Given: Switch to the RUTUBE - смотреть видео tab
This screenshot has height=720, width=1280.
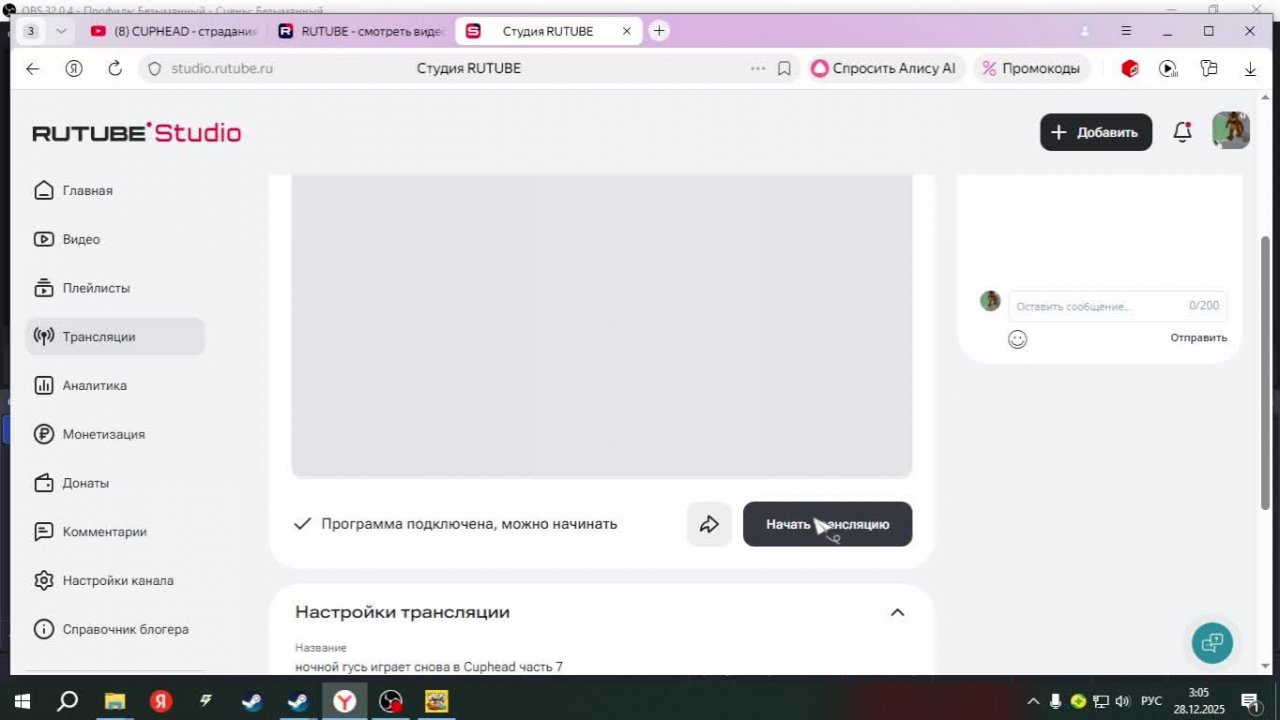Looking at the screenshot, I should (x=362, y=31).
